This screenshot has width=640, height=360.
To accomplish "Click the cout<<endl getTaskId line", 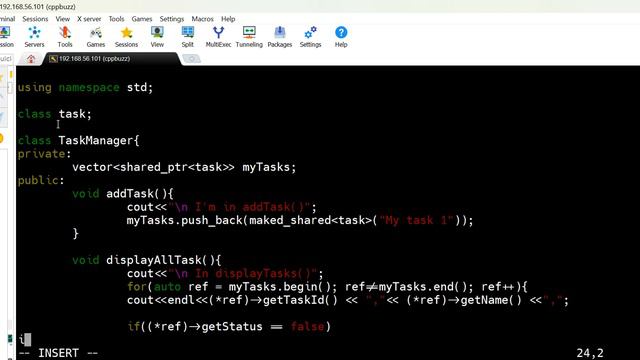I will (348, 300).
